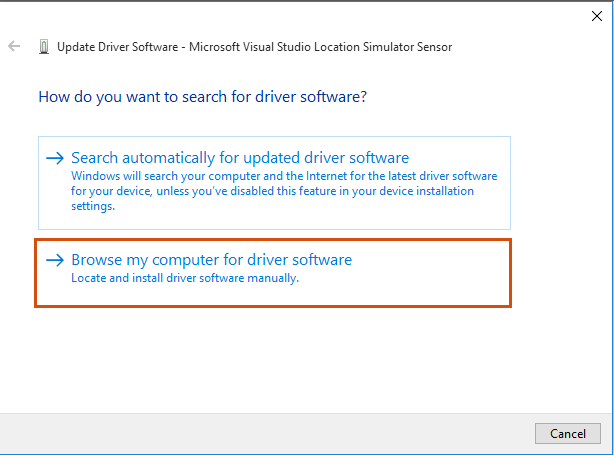Click the 'unless you've disabled this feature' text
Viewport: 614px width, 455px height.
click(224, 191)
